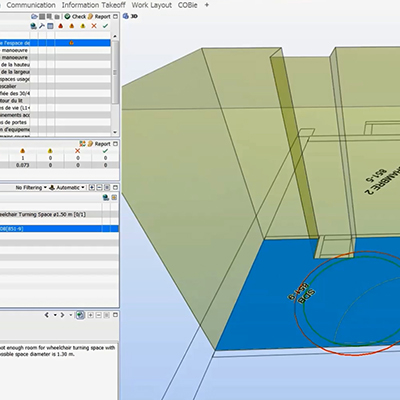Maximize the Results panel
Screen dimensions: 400x400
115,188
